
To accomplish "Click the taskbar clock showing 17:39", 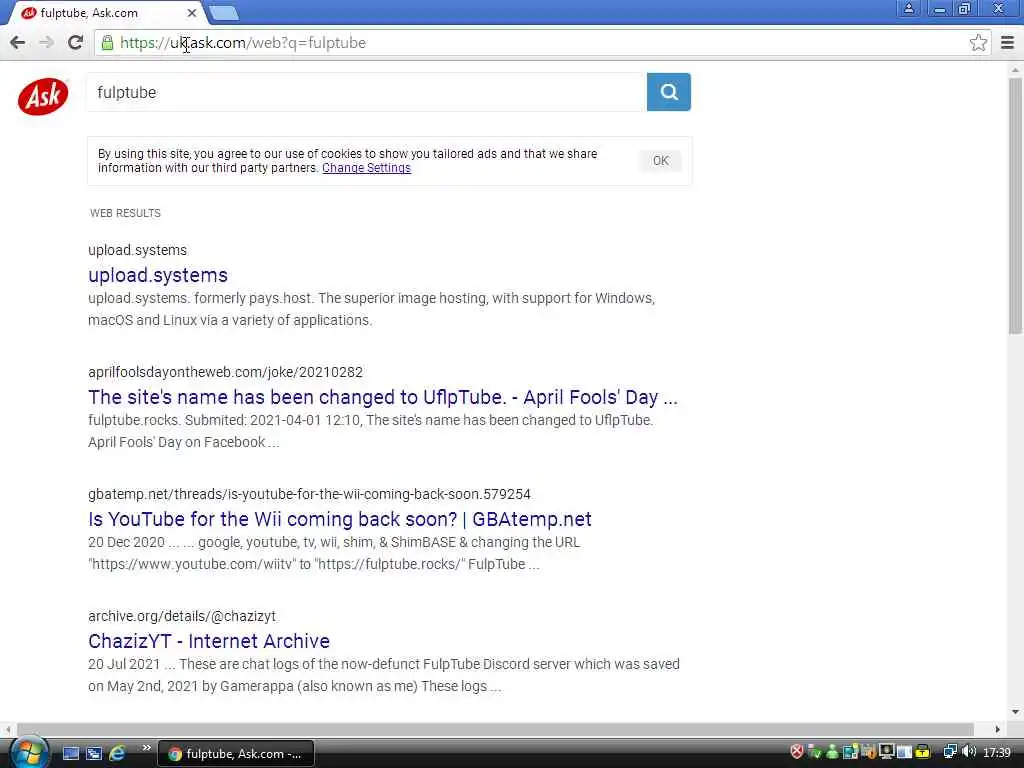I will tap(997, 753).
